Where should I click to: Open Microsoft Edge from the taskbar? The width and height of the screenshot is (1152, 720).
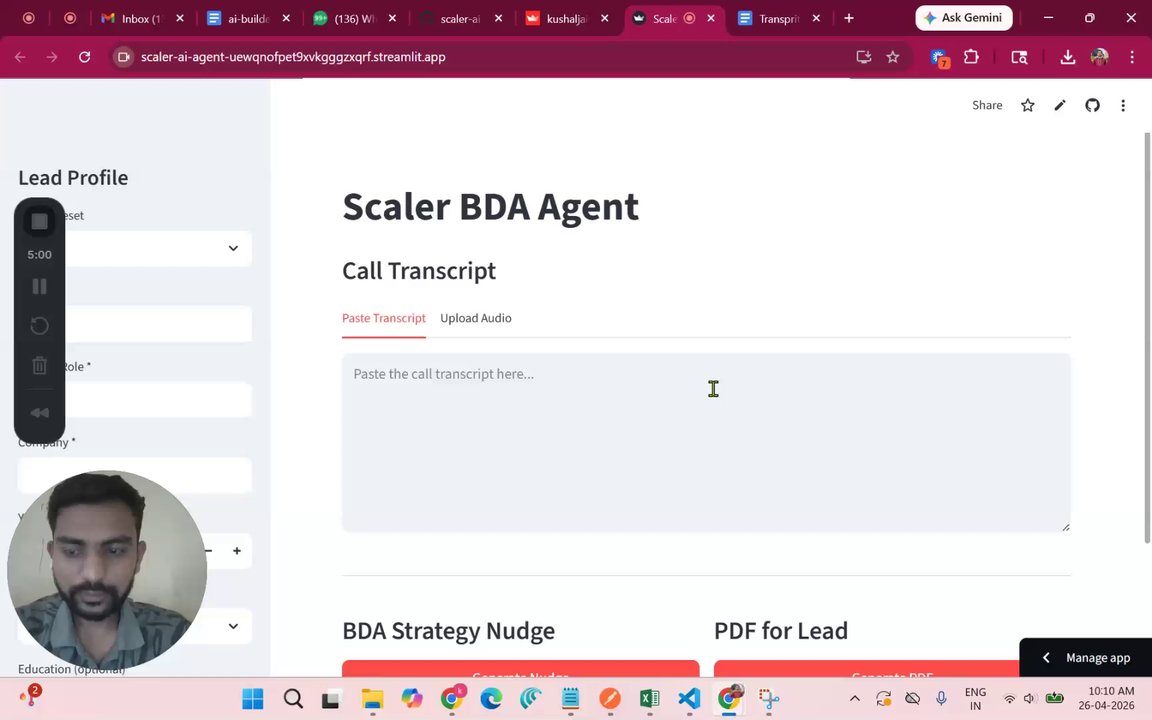pos(491,698)
